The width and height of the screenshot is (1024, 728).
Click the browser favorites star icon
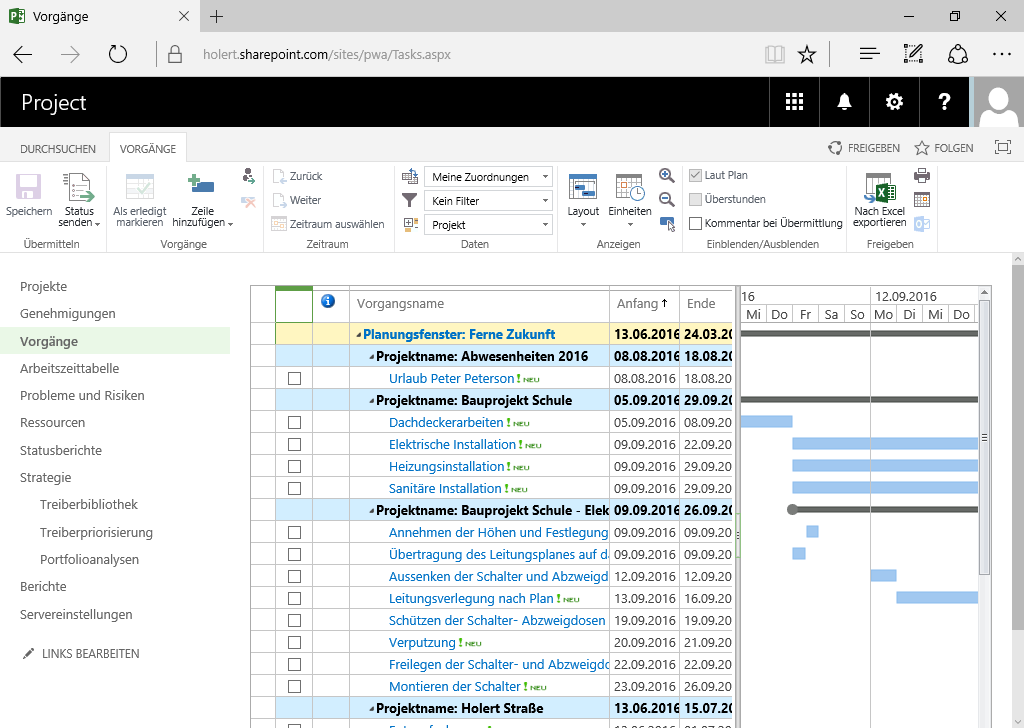click(x=807, y=54)
